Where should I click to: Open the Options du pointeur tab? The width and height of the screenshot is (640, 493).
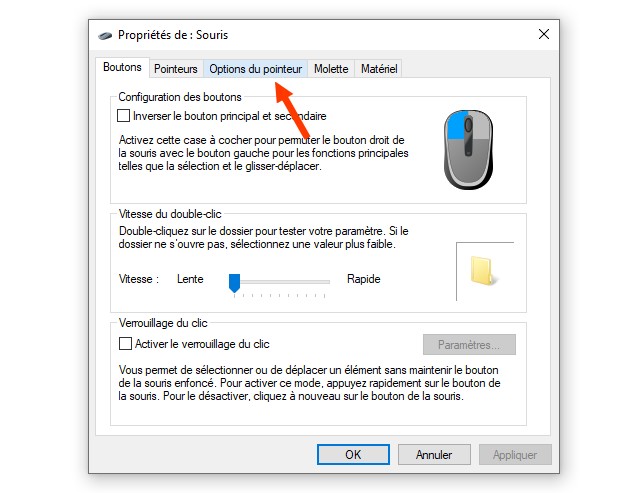tap(256, 69)
